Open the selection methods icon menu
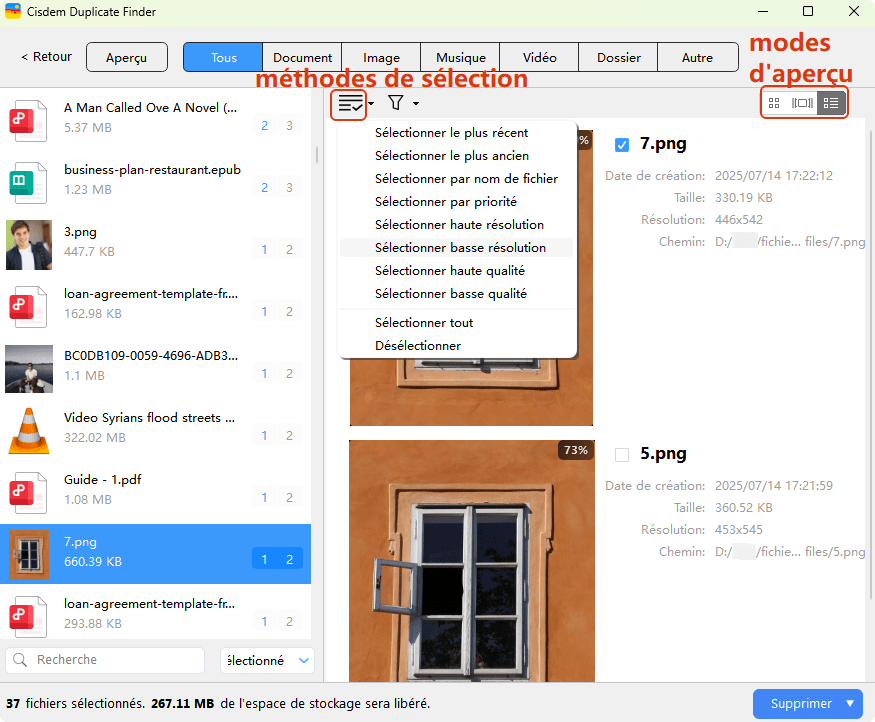875x722 pixels. tap(348, 102)
